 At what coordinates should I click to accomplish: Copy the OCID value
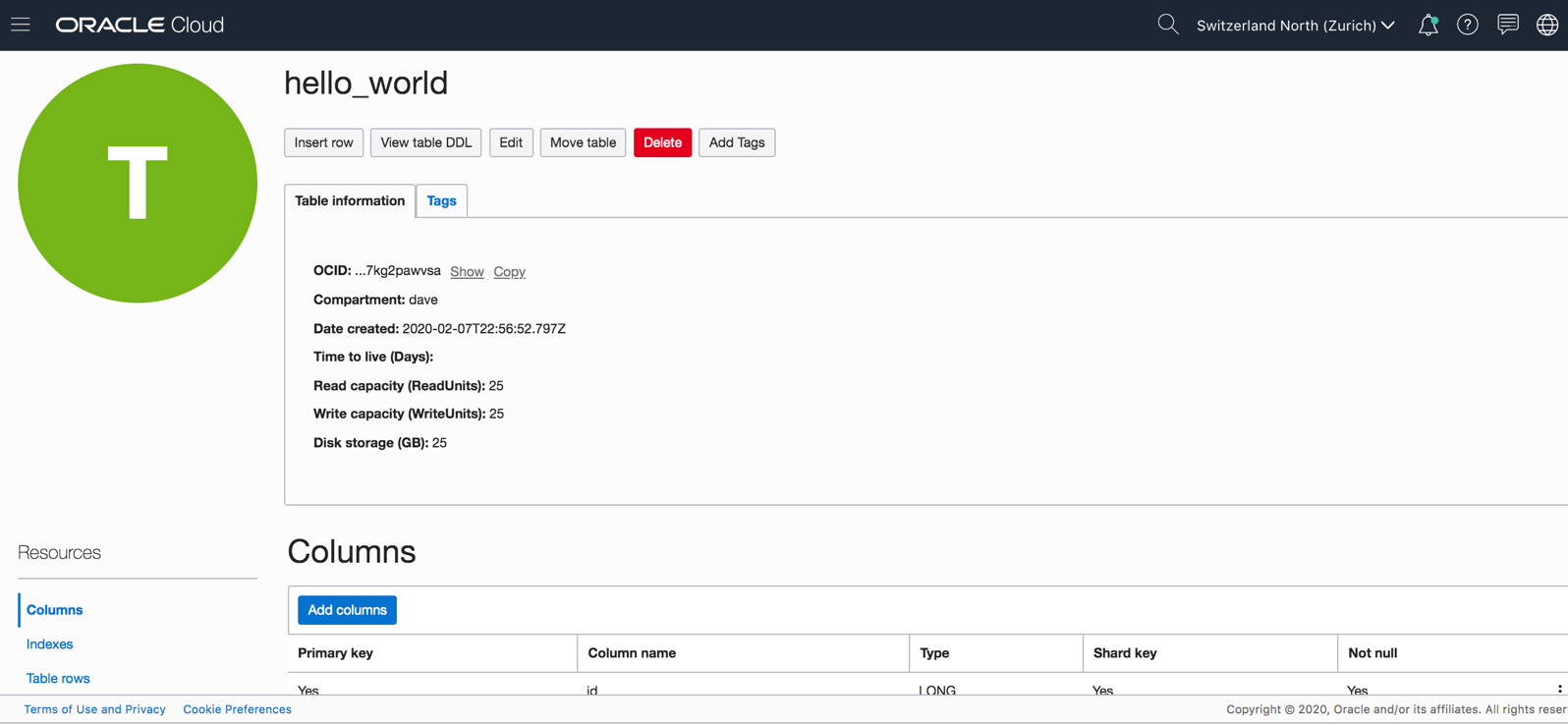click(x=509, y=271)
